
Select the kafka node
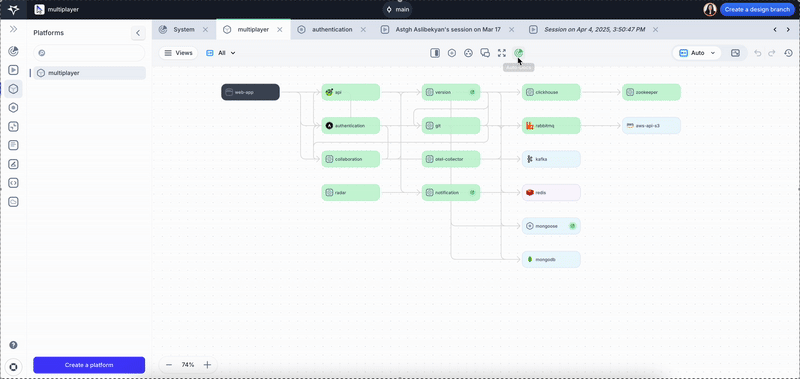point(551,159)
